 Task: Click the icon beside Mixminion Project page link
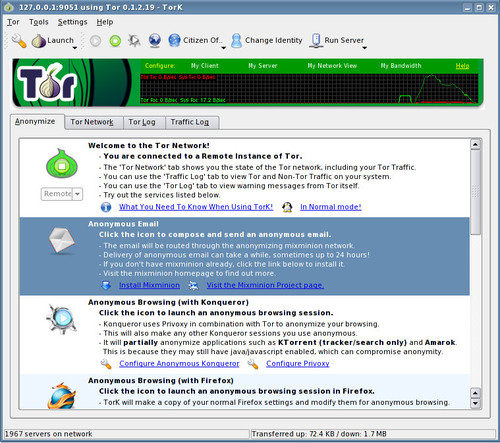point(193,285)
